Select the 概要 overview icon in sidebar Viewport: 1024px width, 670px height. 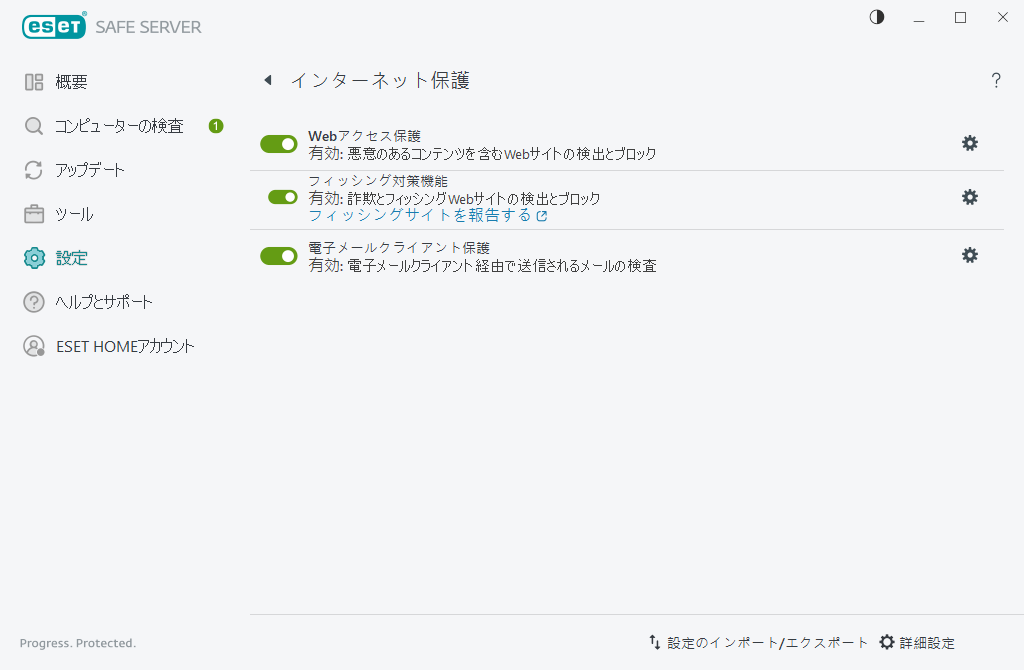coord(32,81)
